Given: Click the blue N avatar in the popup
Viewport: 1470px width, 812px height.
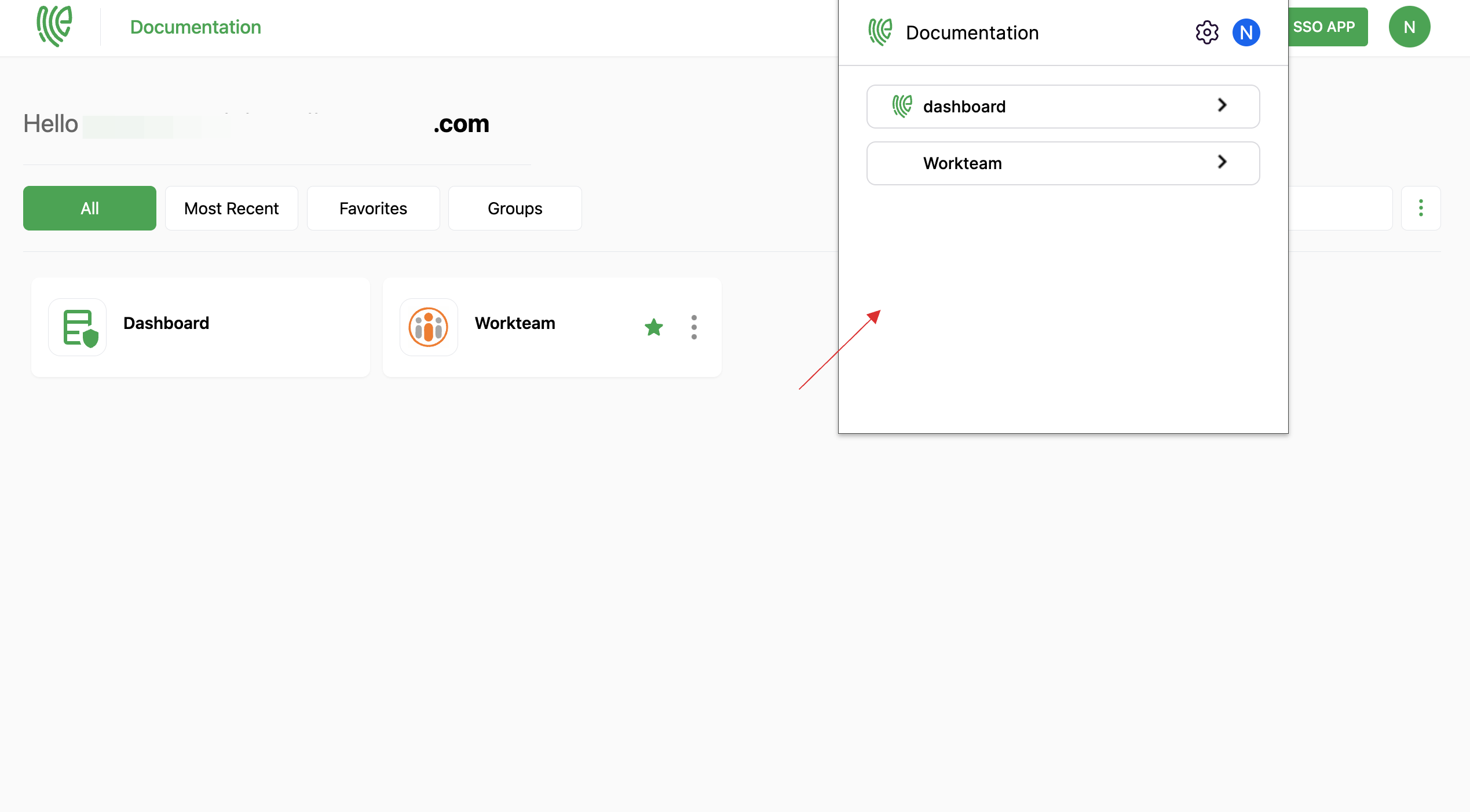Looking at the screenshot, I should 1246,32.
